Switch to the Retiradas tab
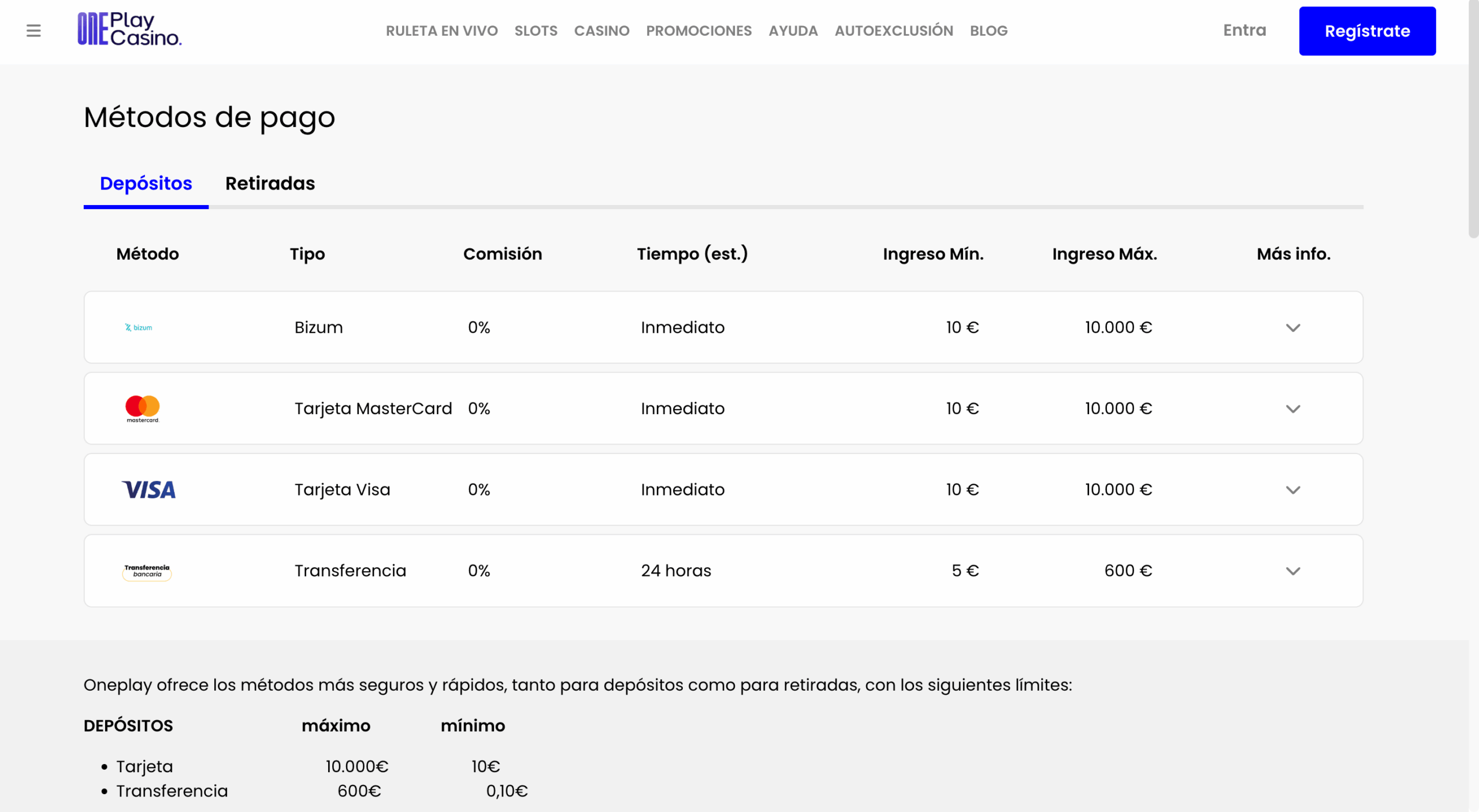 270,183
